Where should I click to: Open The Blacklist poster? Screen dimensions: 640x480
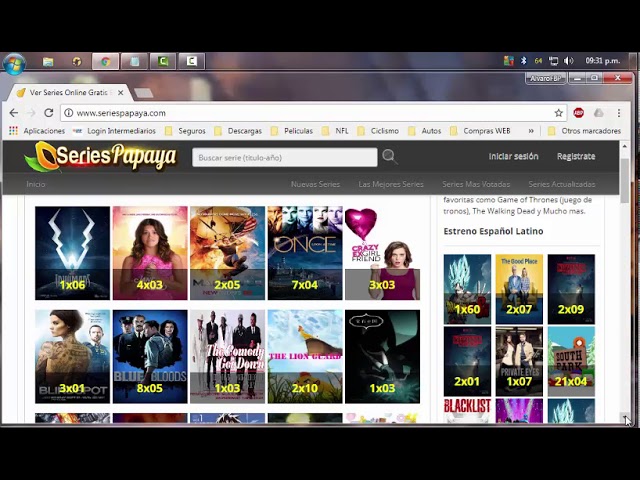tap(467, 411)
